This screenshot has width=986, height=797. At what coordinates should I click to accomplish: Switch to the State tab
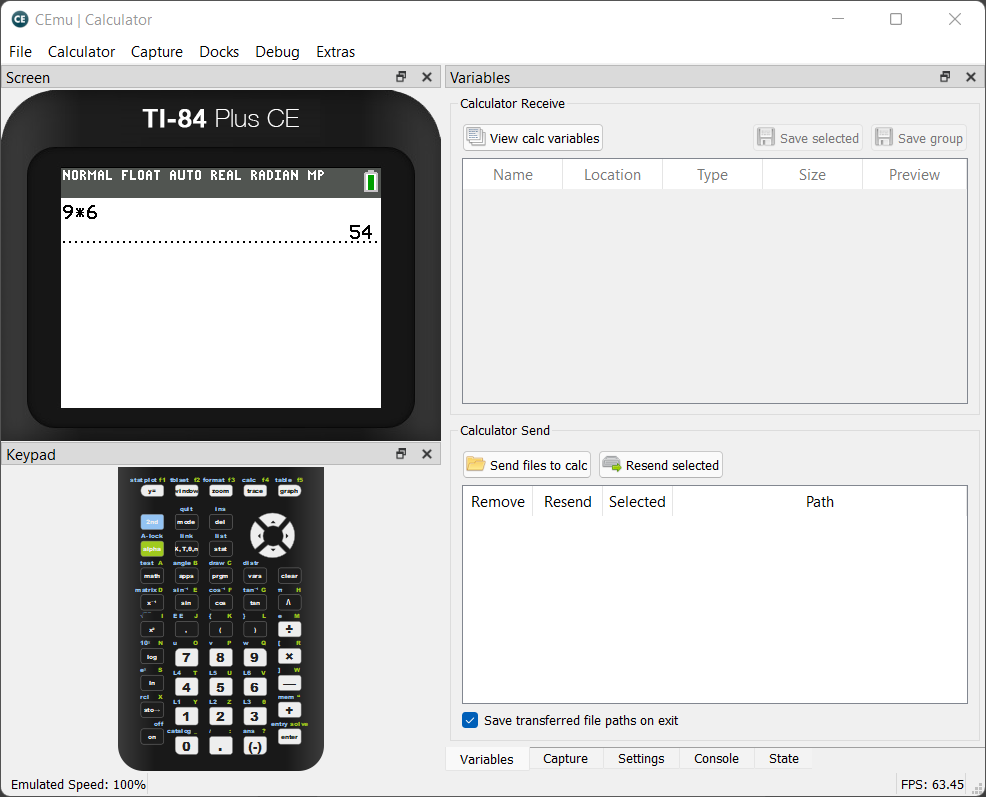tap(784, 759)
